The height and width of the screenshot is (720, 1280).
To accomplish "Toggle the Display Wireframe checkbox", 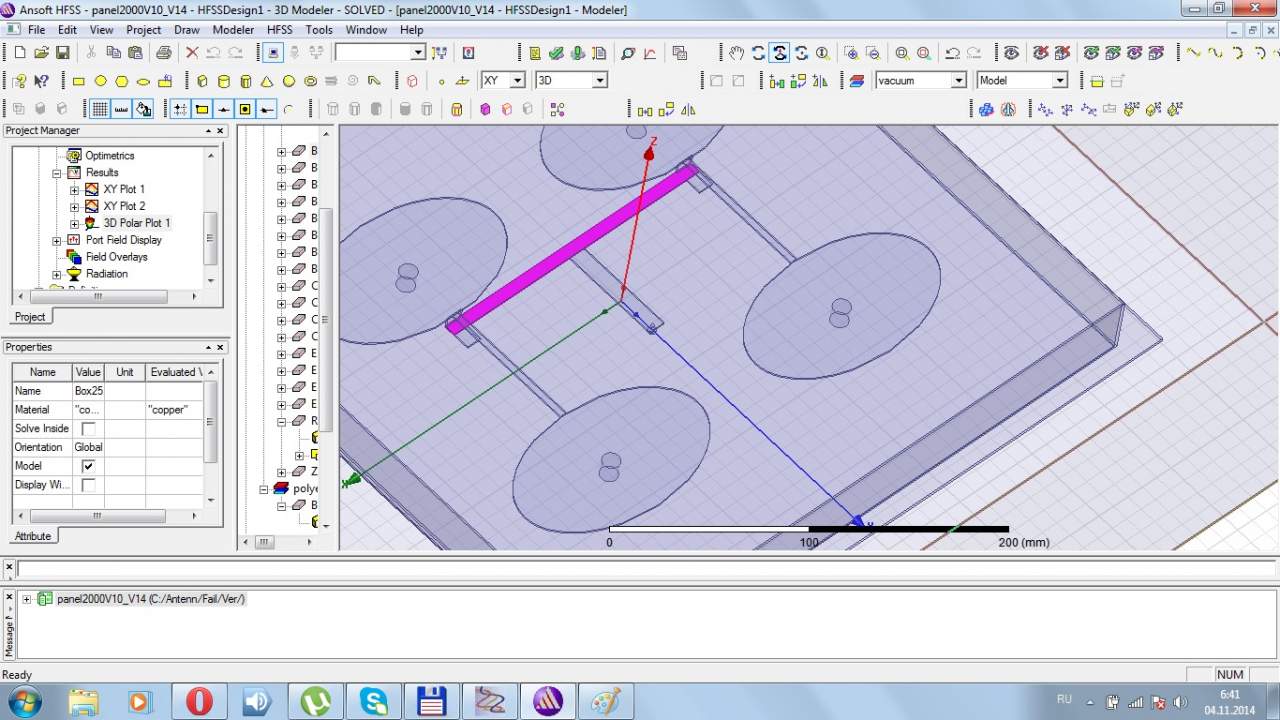I will click(88, 485).
